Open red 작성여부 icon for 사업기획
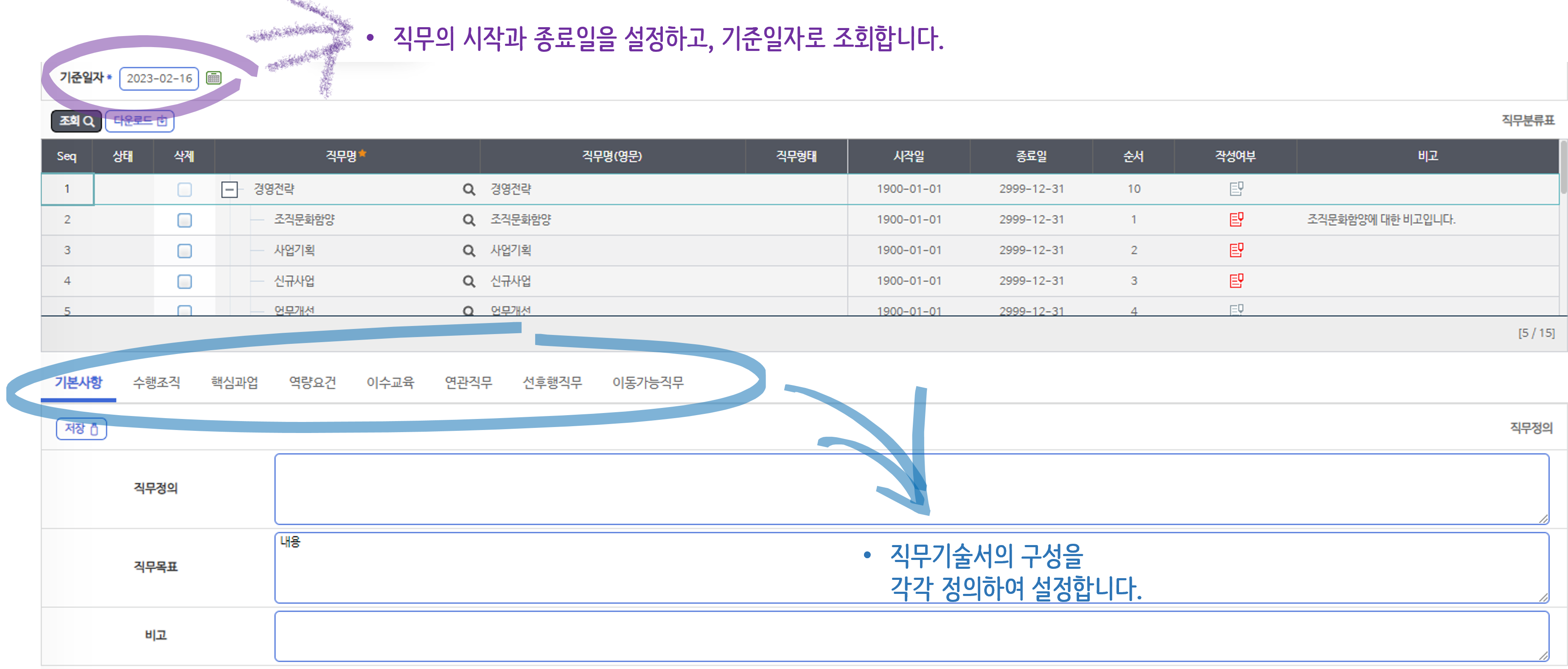The width and height of the screenshot is (1568, 669). click(1236, 250)
